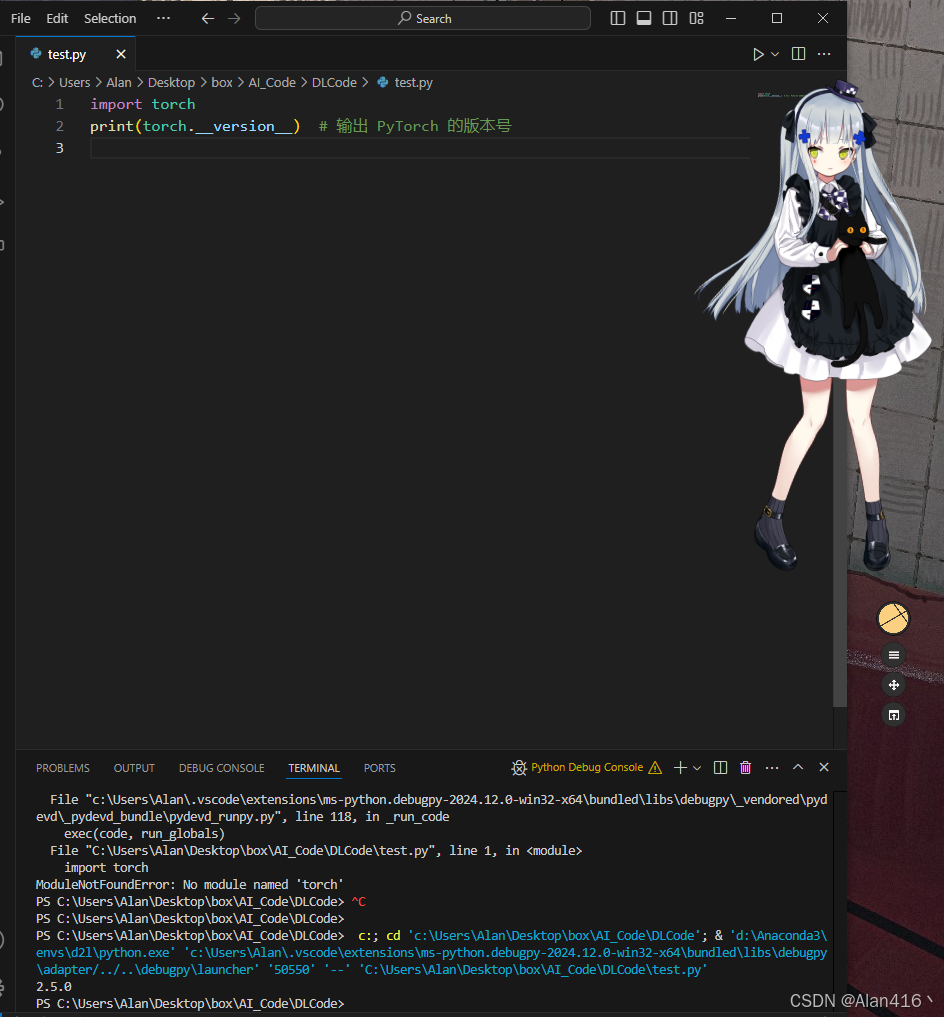Click the DLCode breadcrumb
The width and height of the screenshot is (944, 1017).
(334, 82)
